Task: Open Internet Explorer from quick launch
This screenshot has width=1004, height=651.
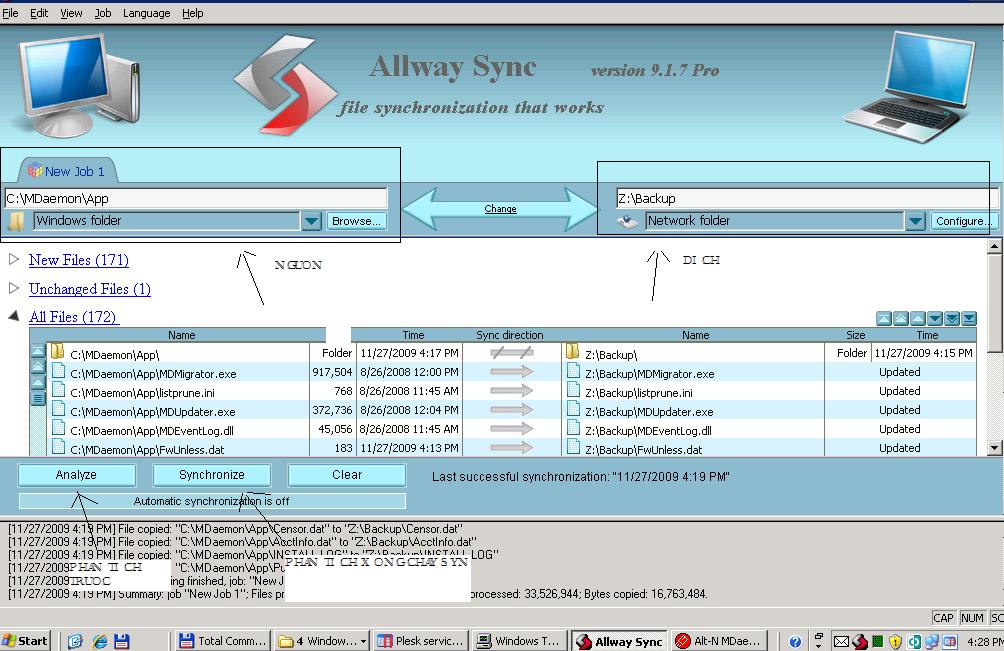Action: [99, 641]
